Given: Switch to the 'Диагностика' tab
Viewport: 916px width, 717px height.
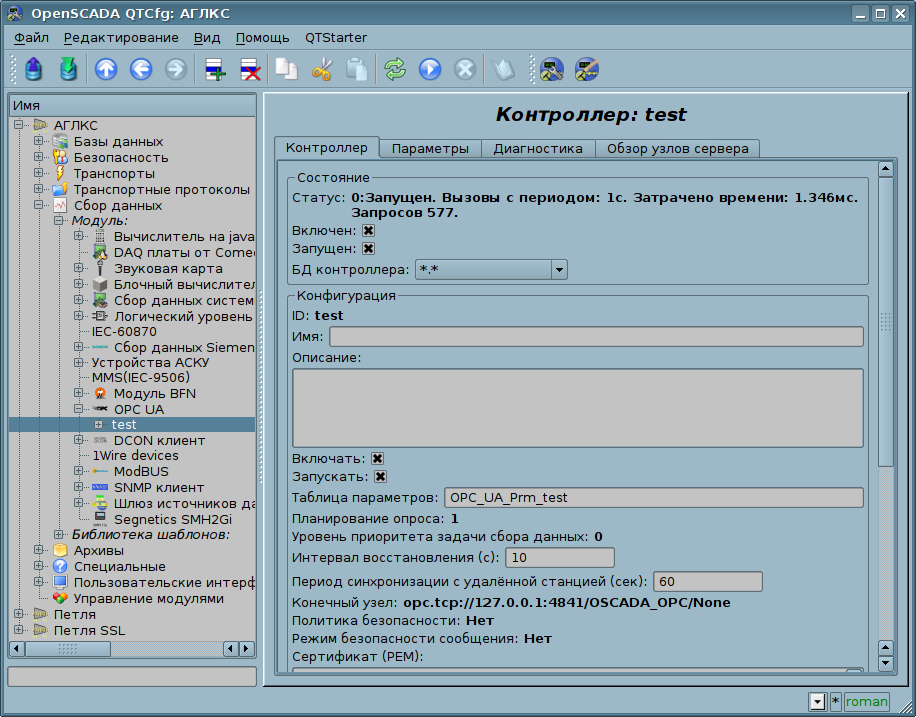Looking at the screenshot, I should 538,148.
